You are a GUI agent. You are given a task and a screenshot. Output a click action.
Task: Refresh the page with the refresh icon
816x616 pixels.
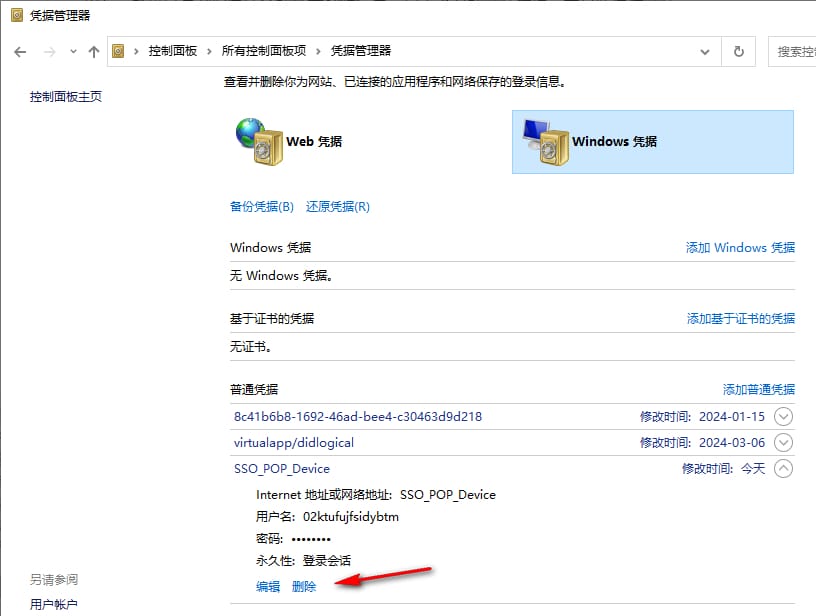pyautogui.click(x=738, y=51)
